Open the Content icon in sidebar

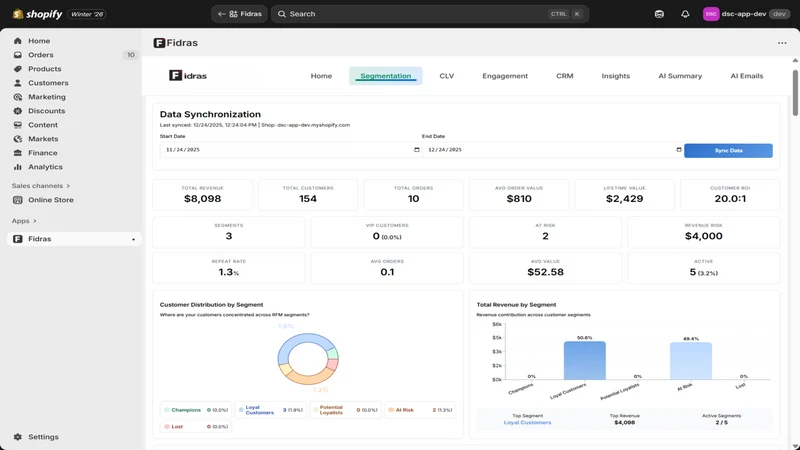[18, 125]
